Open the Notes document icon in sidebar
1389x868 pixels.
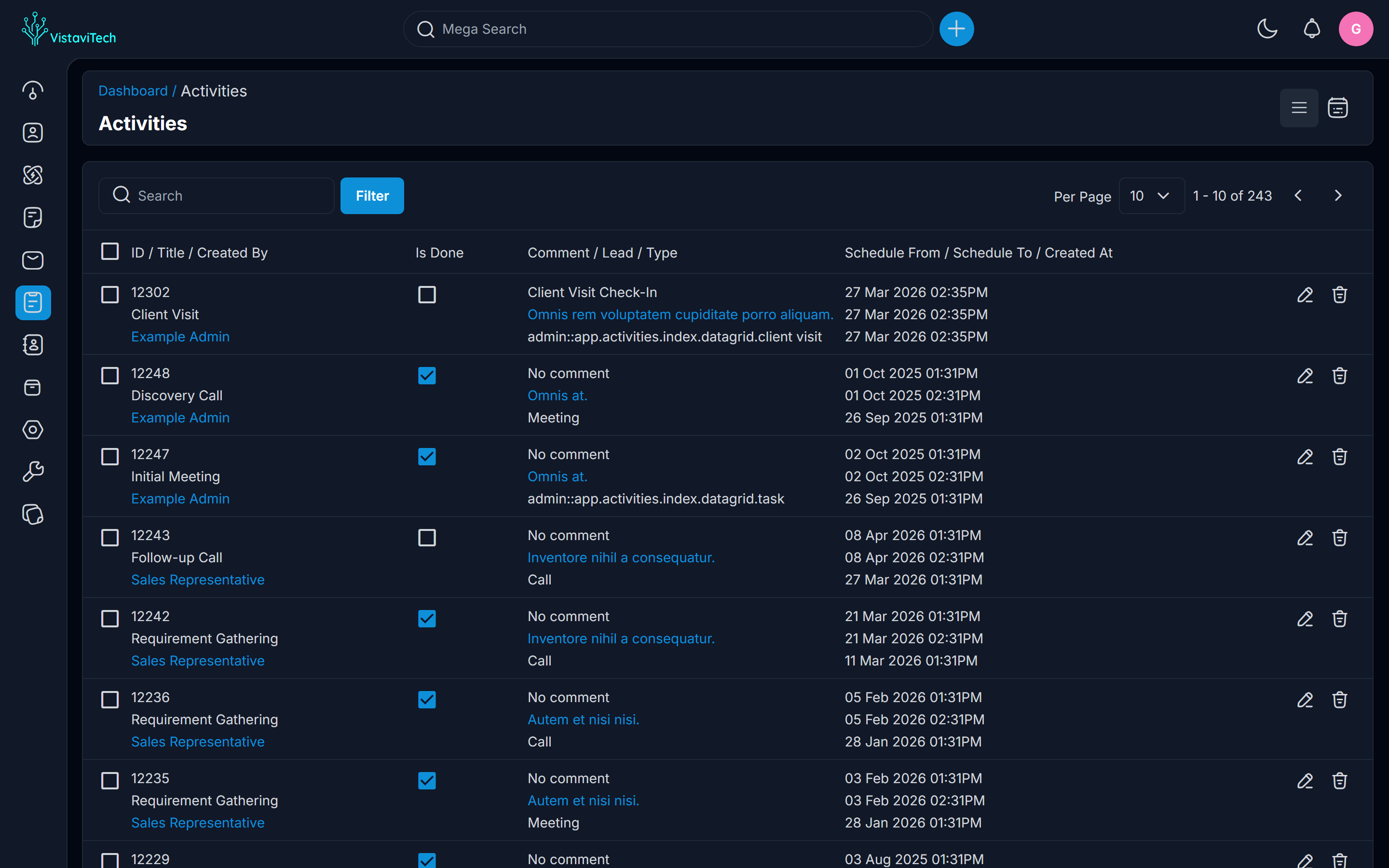tap(33, 217)
